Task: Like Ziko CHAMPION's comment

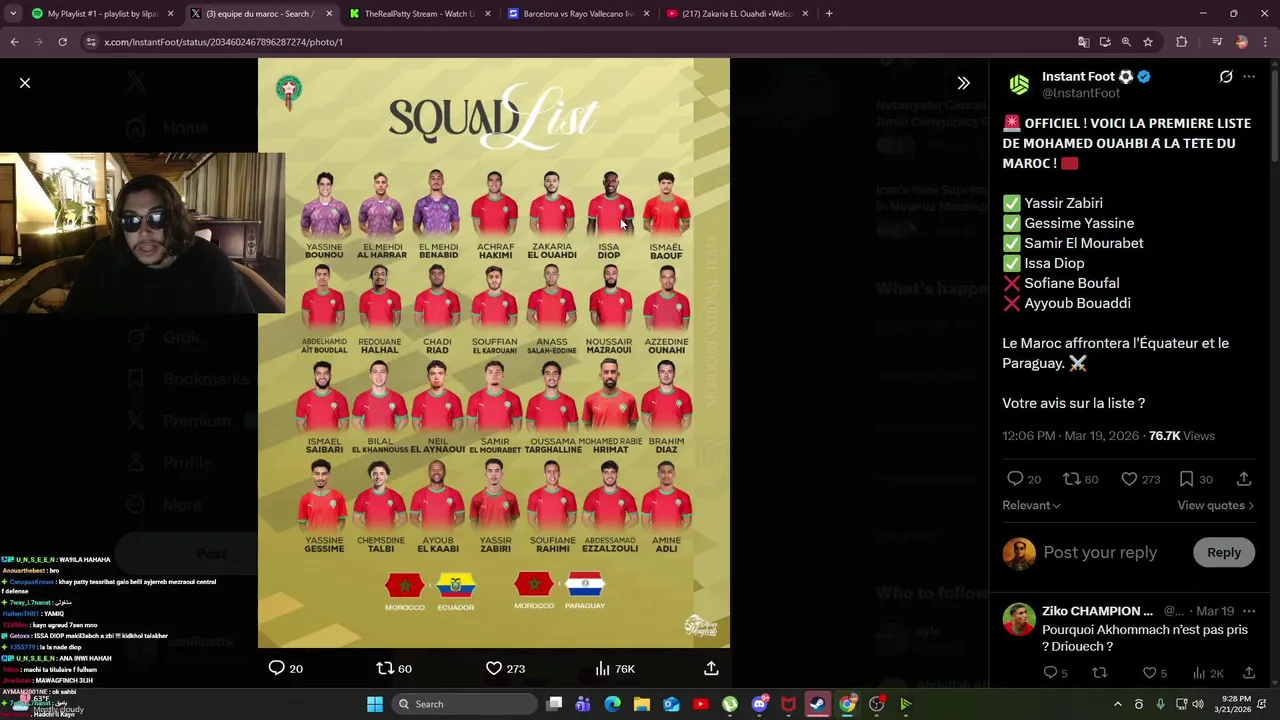Action: (1149, 673)
